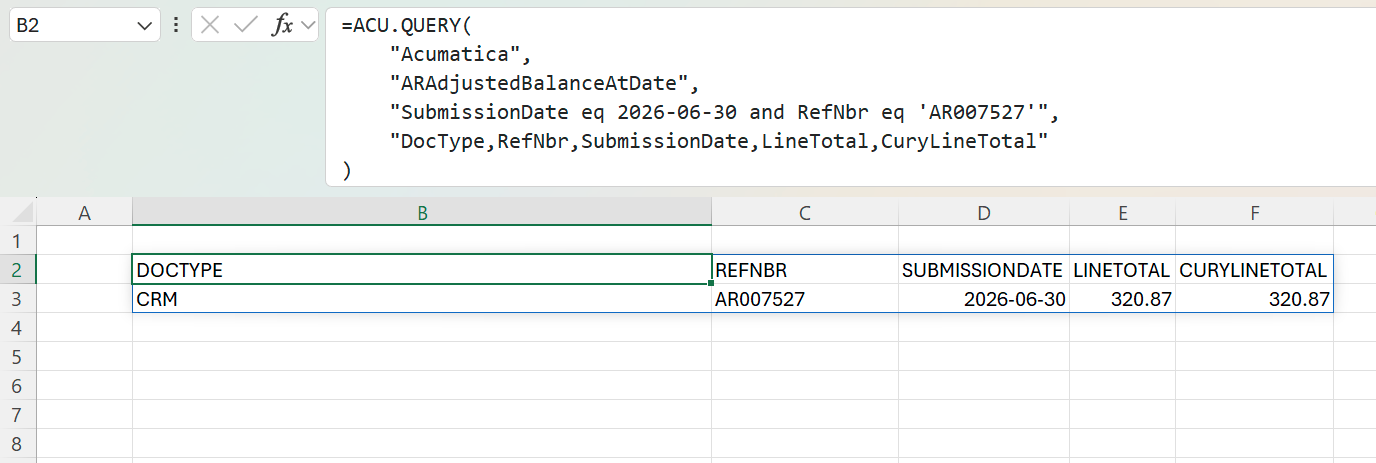Select row 6 header
This screenshot has width=1376, height=463.
pos(18,386)
